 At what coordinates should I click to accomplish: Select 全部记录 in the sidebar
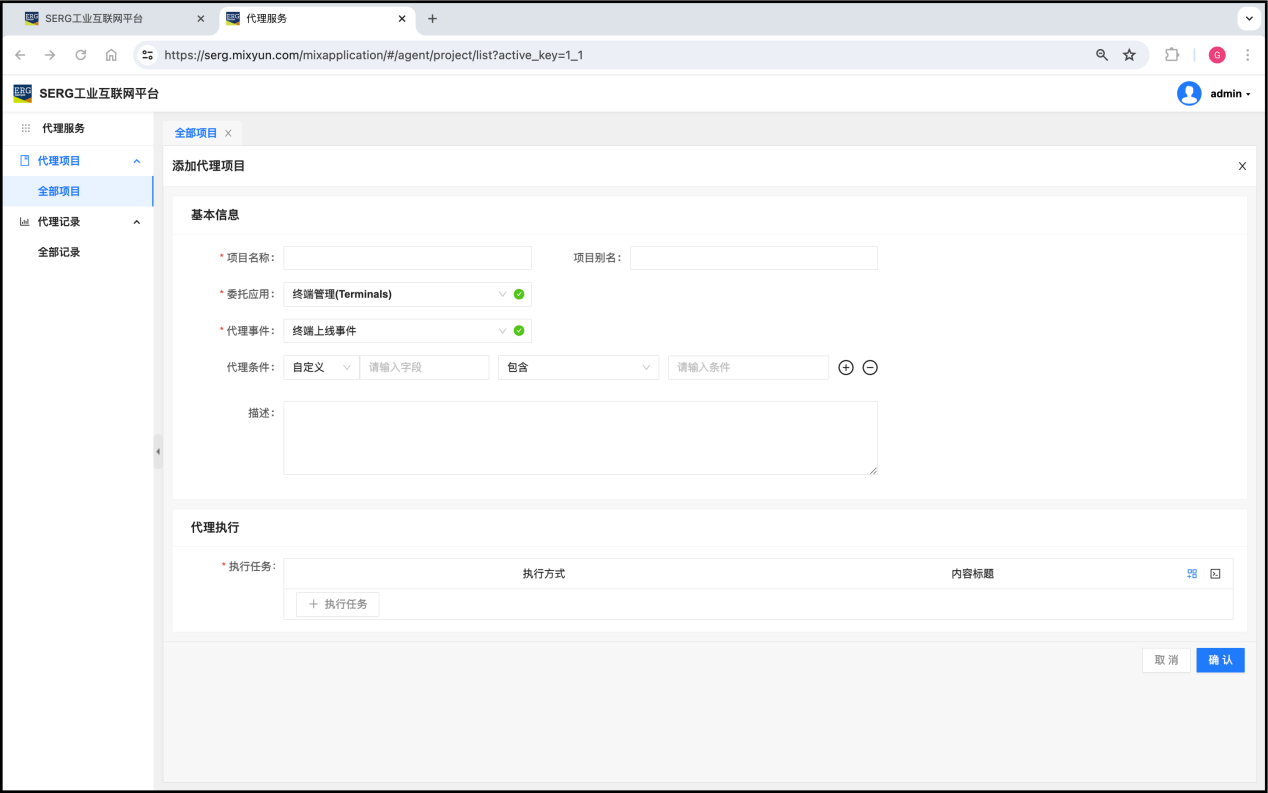[x=59, y=253]
